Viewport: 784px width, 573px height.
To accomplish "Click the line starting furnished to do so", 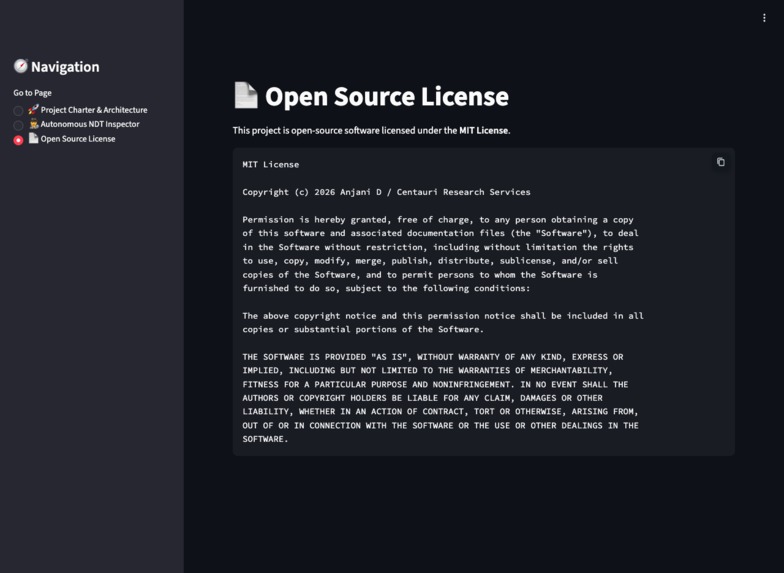I will click(386, 288).
